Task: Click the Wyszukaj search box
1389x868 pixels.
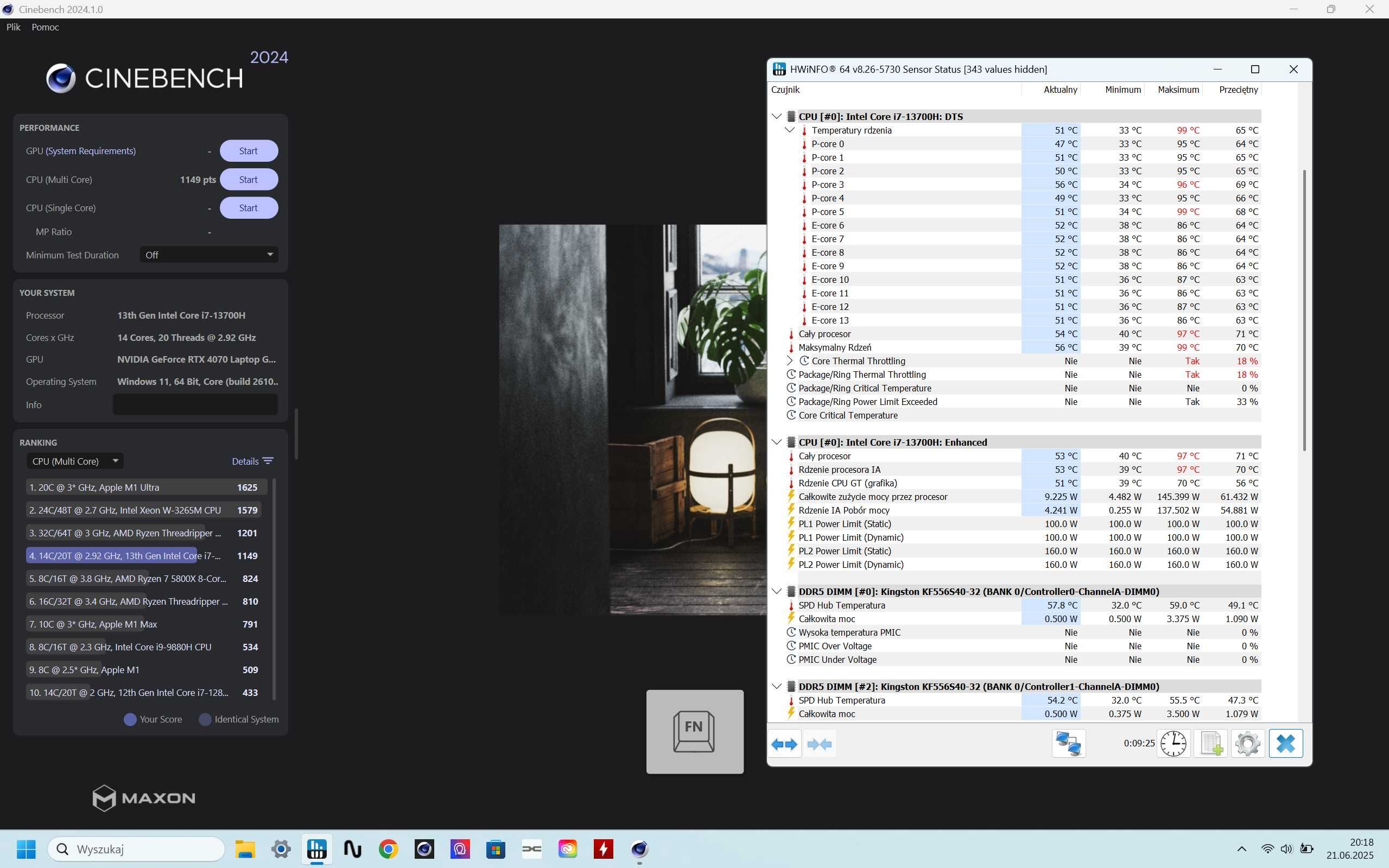Action: 136,849
